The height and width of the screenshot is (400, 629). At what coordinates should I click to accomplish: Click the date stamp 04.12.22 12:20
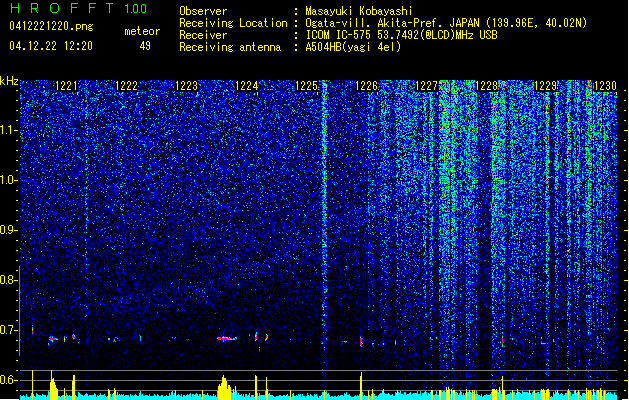point(51,46)
